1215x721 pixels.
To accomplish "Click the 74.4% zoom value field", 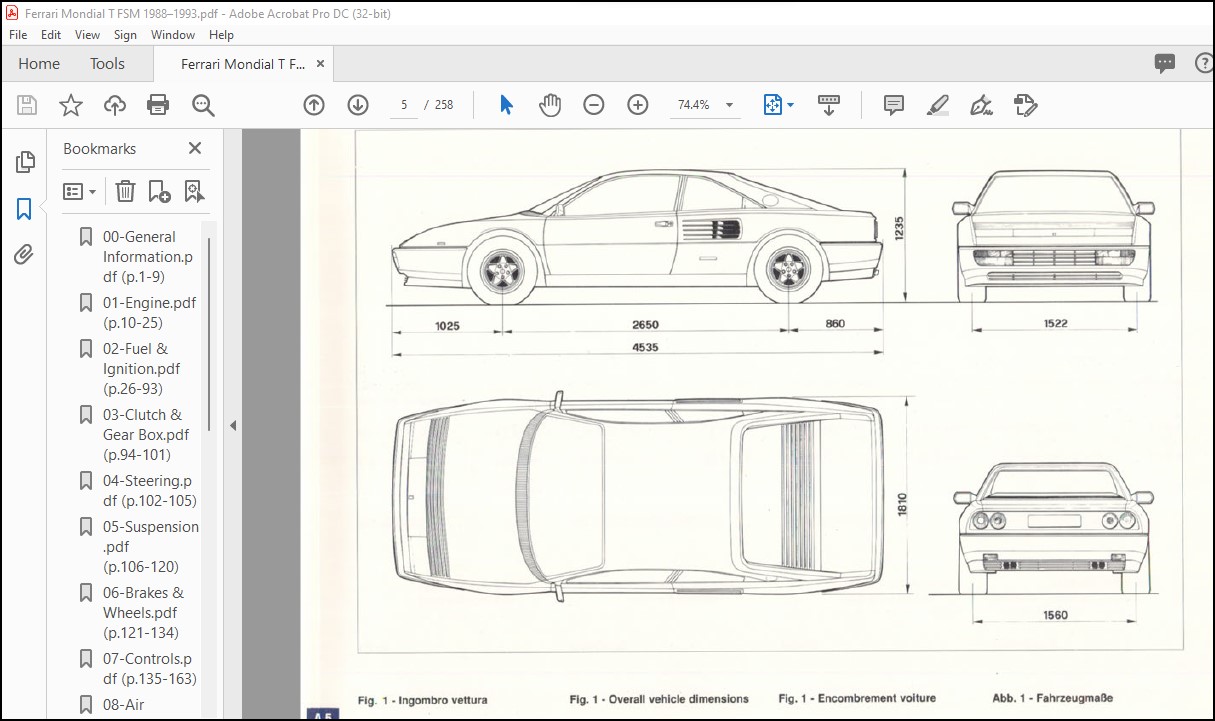I will (693, 105).
